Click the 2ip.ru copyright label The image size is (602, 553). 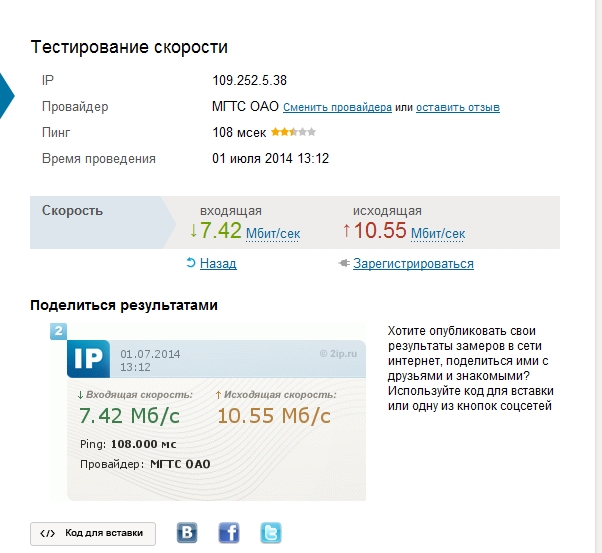338,353
